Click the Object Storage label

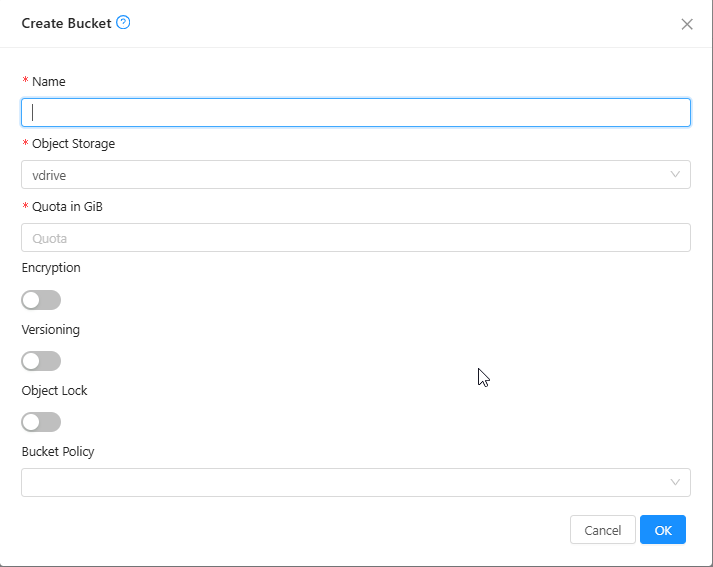pos(73,144)
